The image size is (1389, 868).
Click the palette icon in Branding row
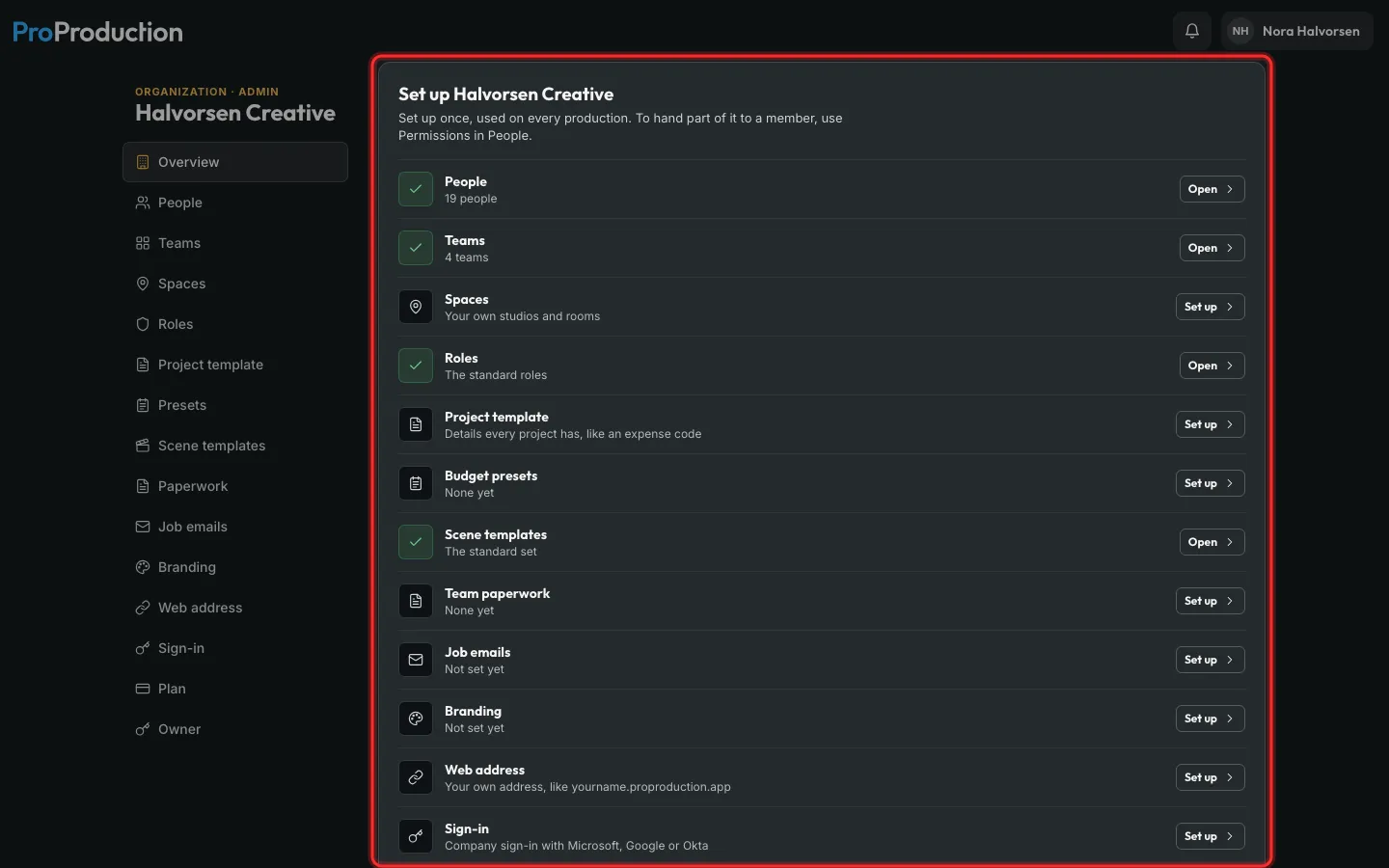416,719
